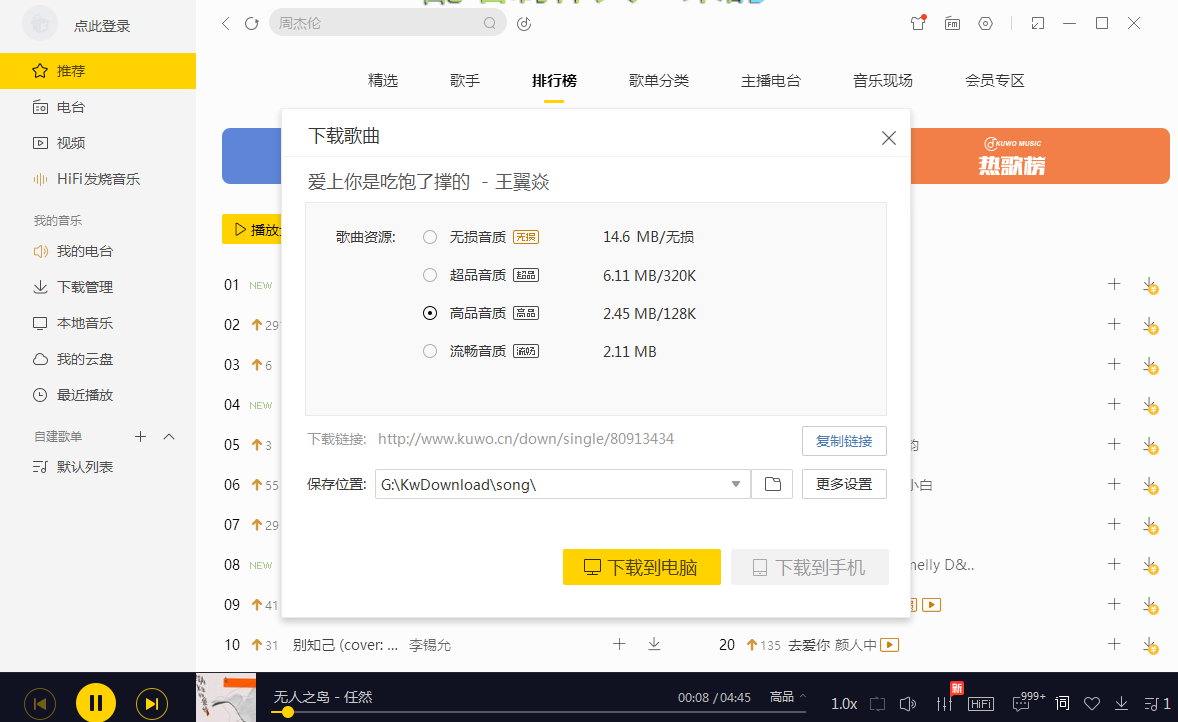Open the skin shirt icon
Image resolution: width=1178 pixels, height=722 pixels.
[917, 23]
